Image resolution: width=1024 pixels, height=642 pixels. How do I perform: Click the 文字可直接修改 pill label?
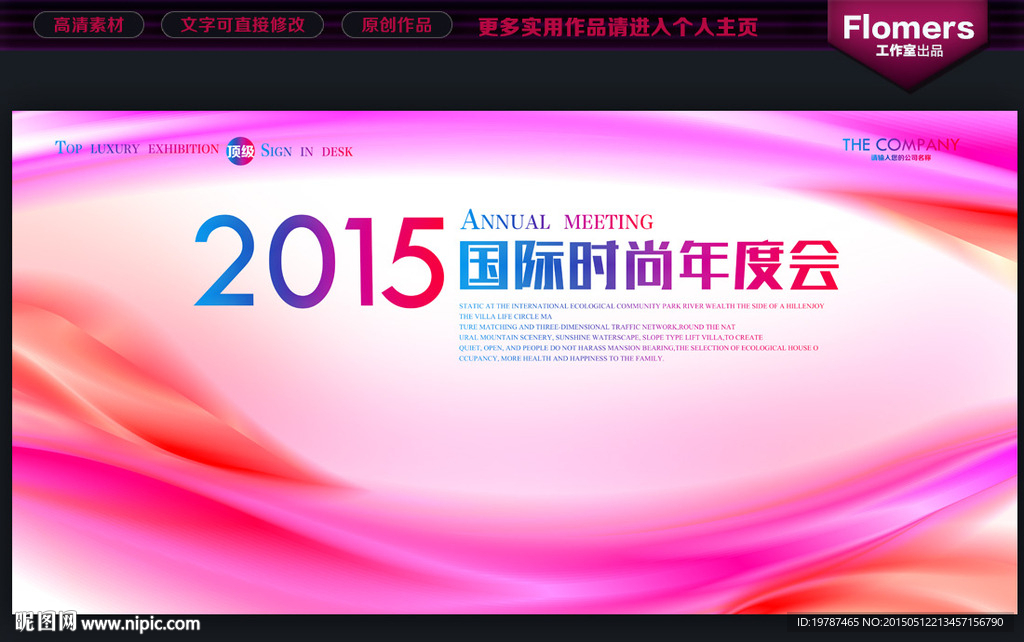[x=242, y=25]
